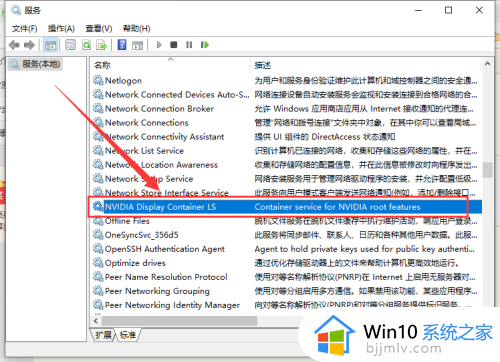The image size is (500, 362).
Task: Select the Network Location Awareness service
Action: [287, 165]
